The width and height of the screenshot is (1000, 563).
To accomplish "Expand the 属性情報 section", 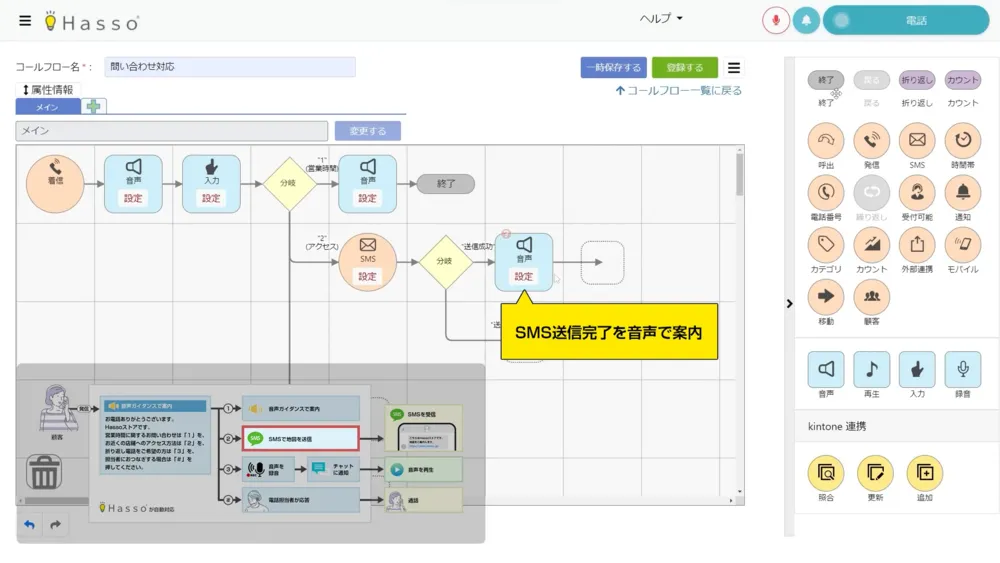I will pos(48,90).
